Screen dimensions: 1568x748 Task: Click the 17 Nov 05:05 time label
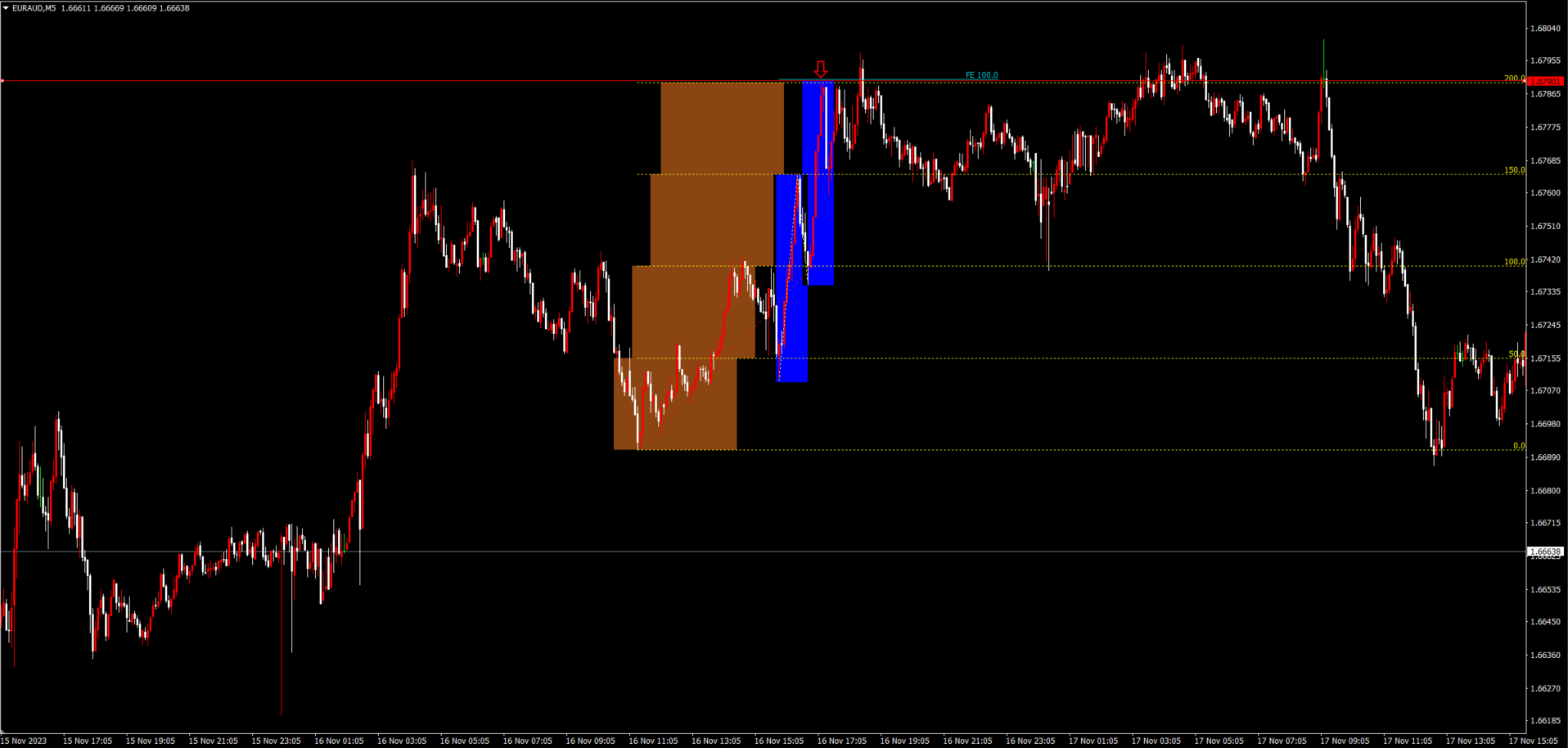1219,741
